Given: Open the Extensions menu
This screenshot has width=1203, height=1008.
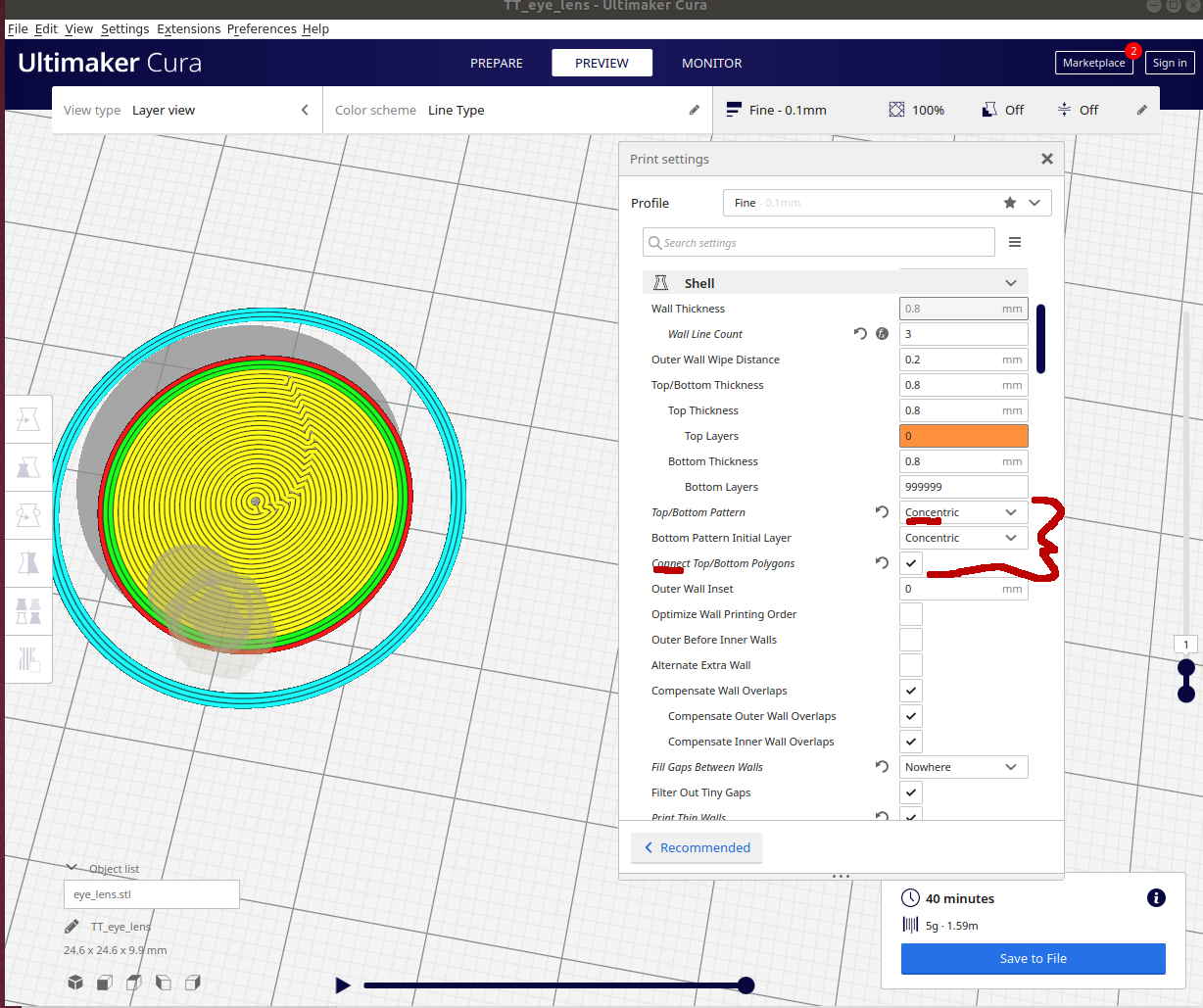Looking at the screenshot, I should tap(188, 28).
